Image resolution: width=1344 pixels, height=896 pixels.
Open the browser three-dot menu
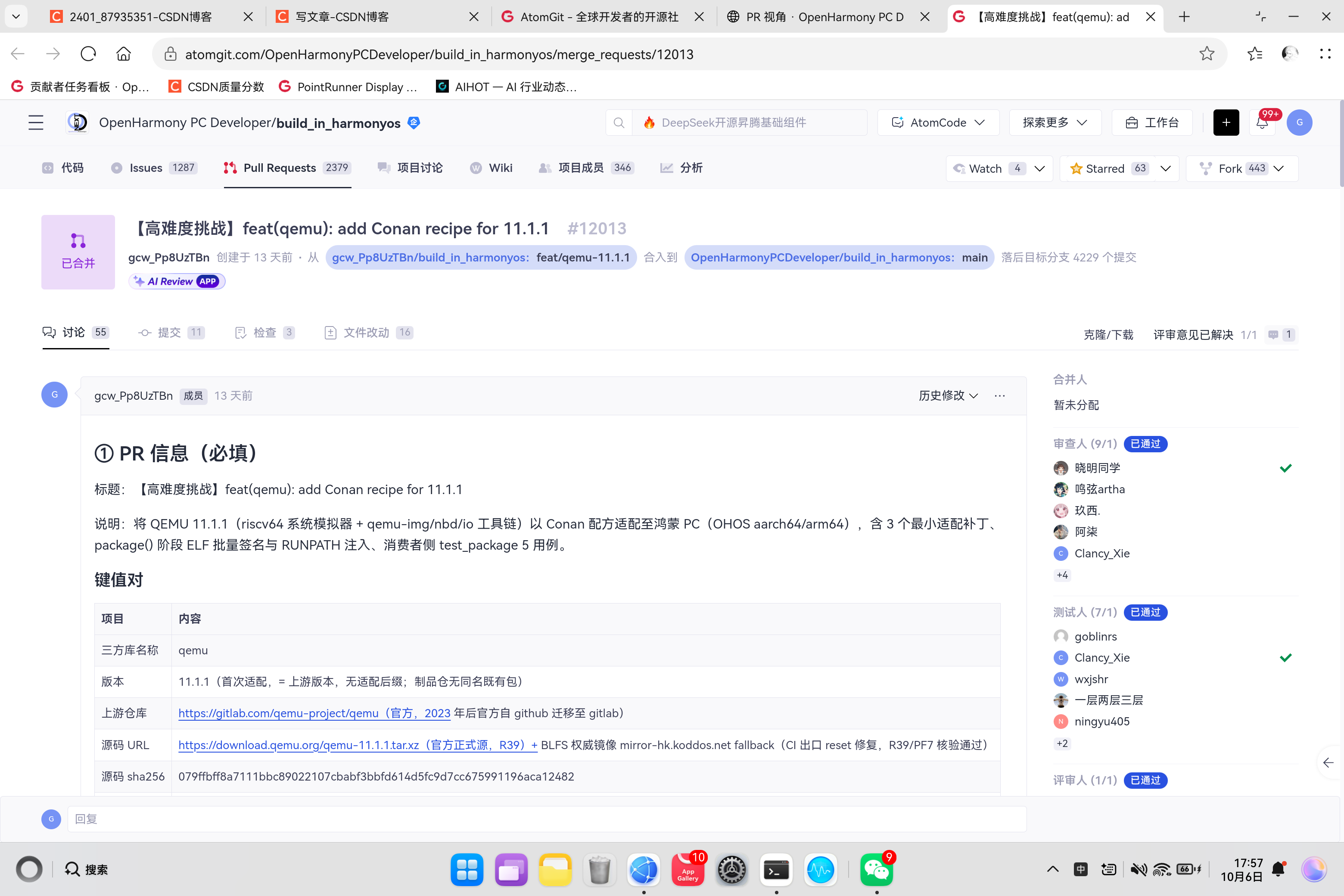click(1325, 54)
